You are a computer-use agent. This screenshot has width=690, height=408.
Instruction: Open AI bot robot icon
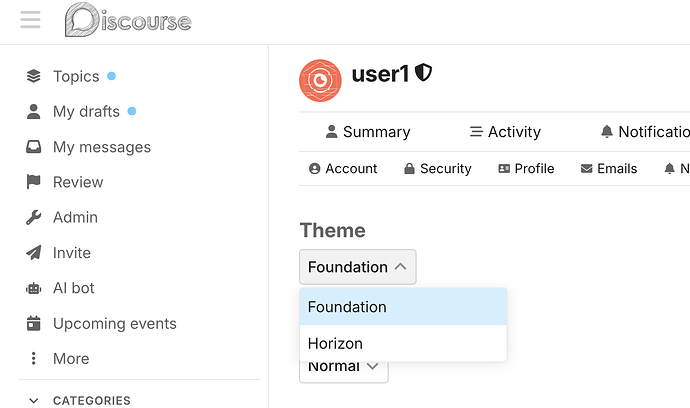[33, 288]
